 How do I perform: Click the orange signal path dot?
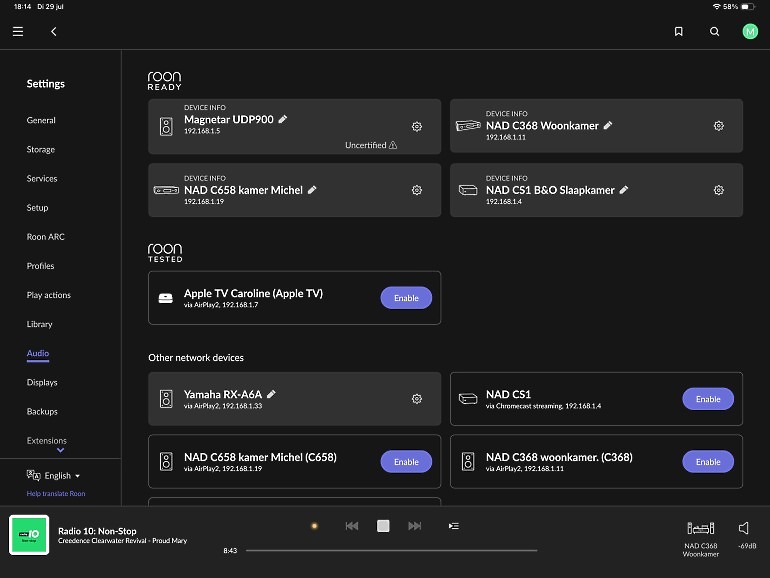click(x=314, y=526)
